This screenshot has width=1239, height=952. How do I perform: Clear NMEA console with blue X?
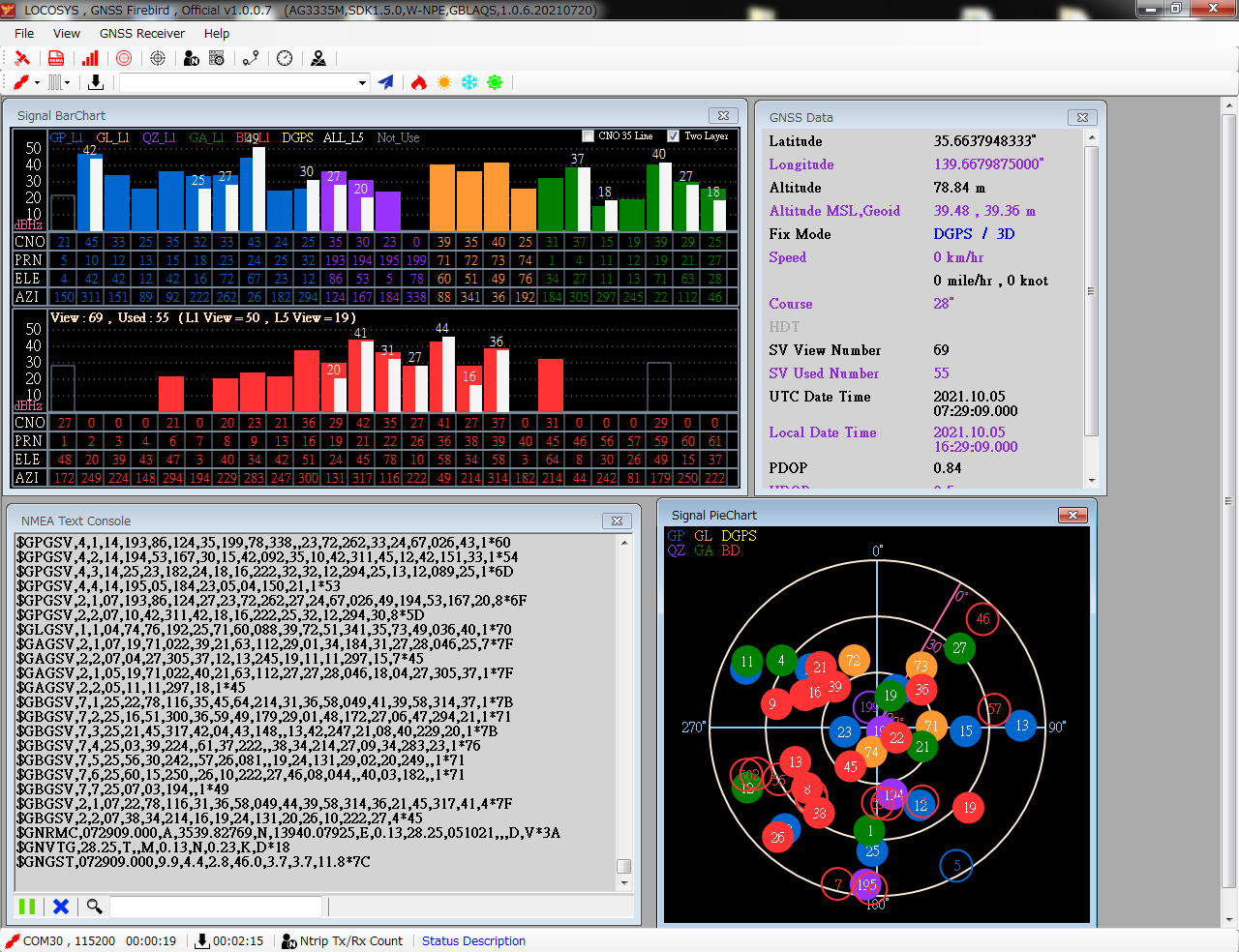61,907
